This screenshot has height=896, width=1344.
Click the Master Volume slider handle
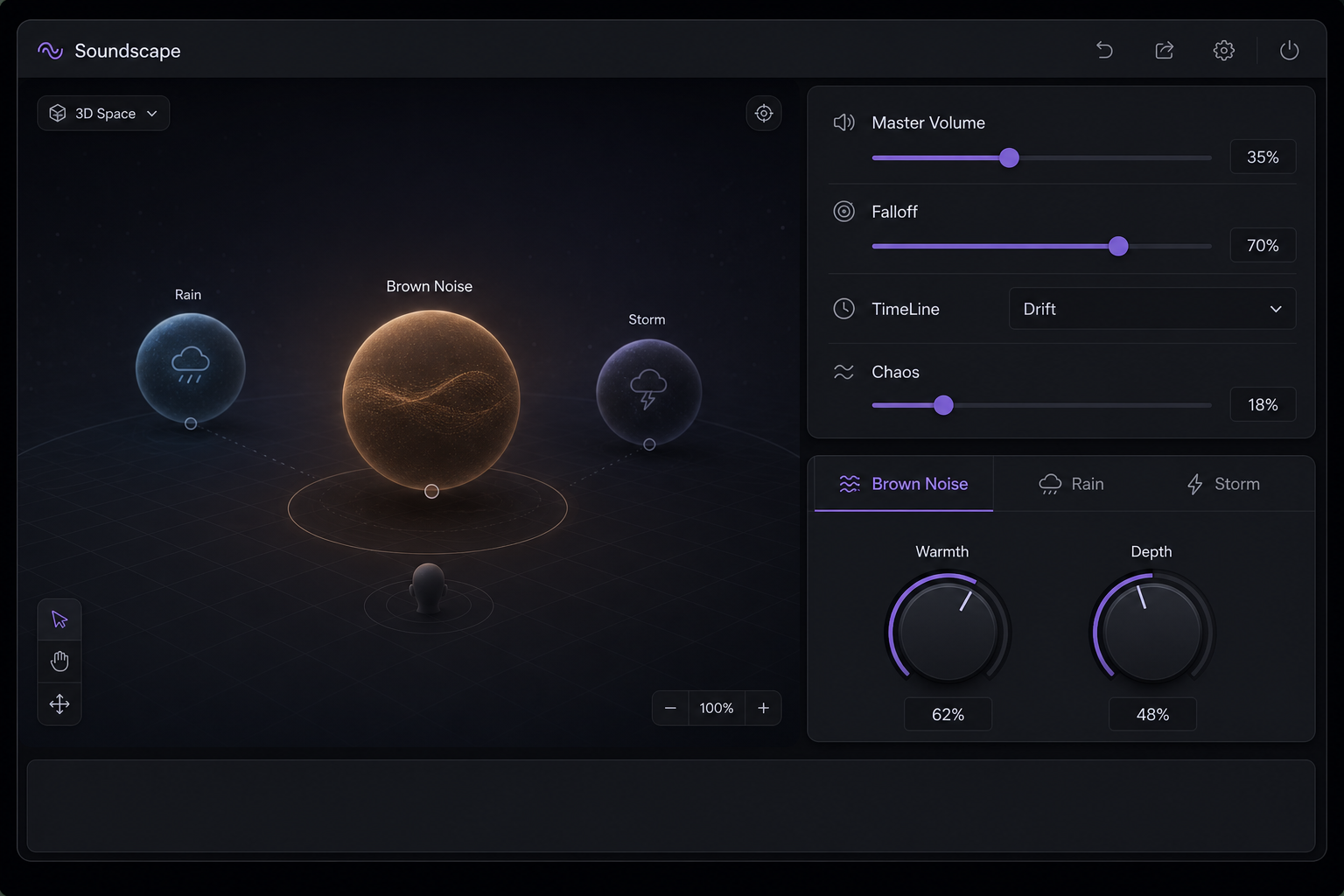(1009, 157)
